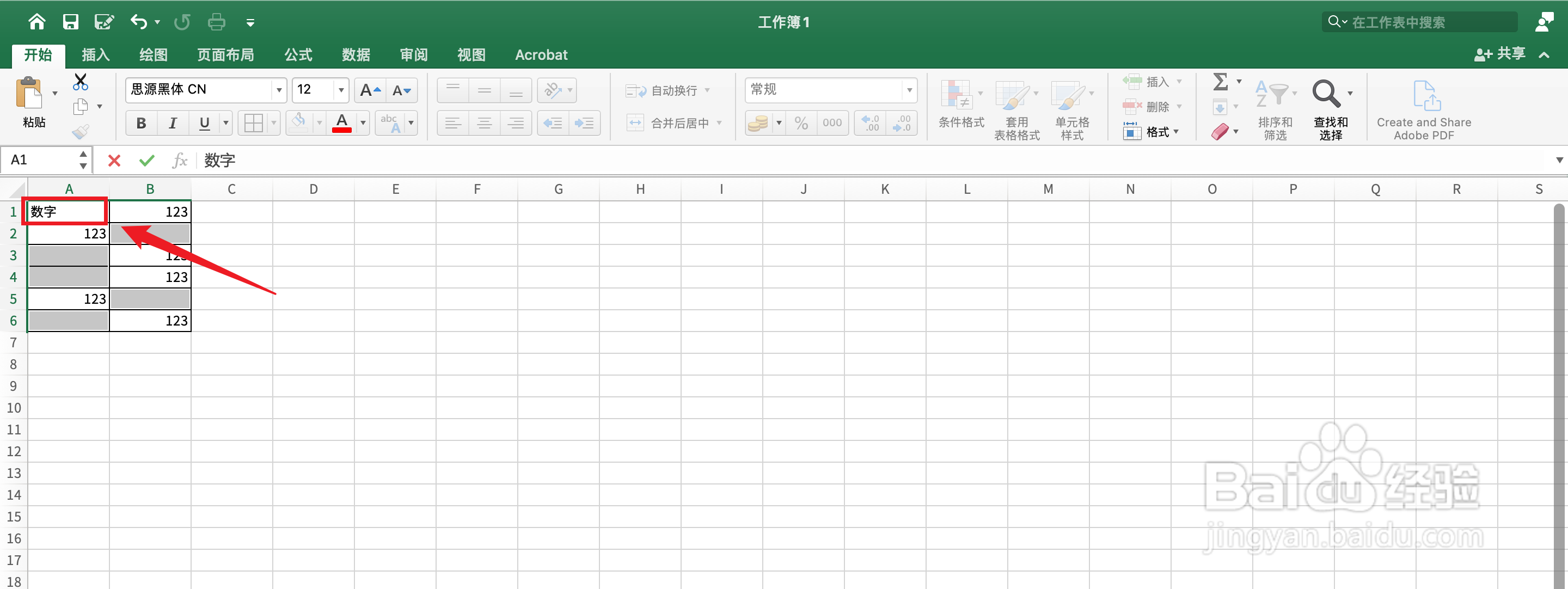
Task: Click the Print icon in title bar
Action: tap(216, 22)
